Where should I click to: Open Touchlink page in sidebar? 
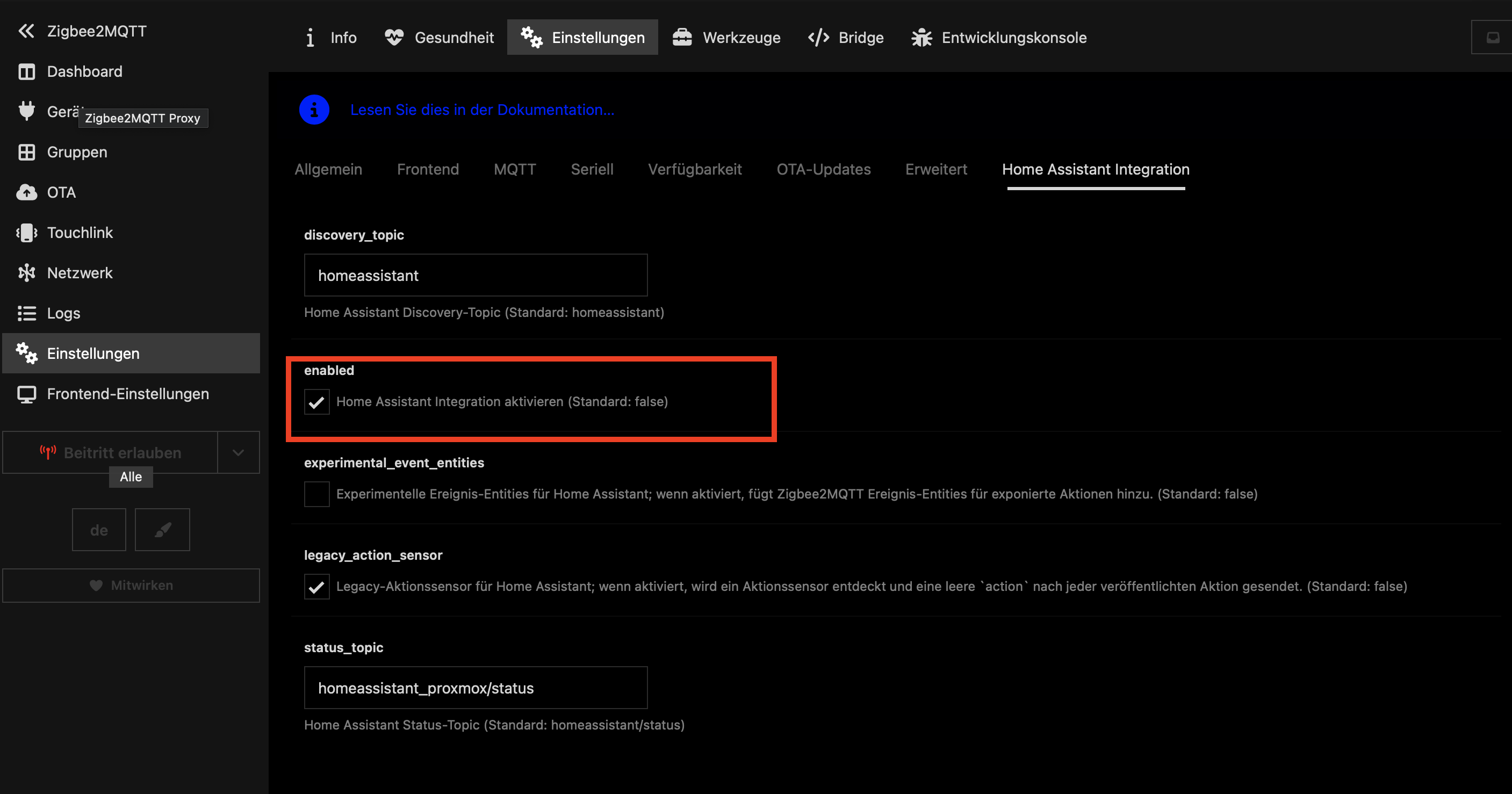[79, 233]
